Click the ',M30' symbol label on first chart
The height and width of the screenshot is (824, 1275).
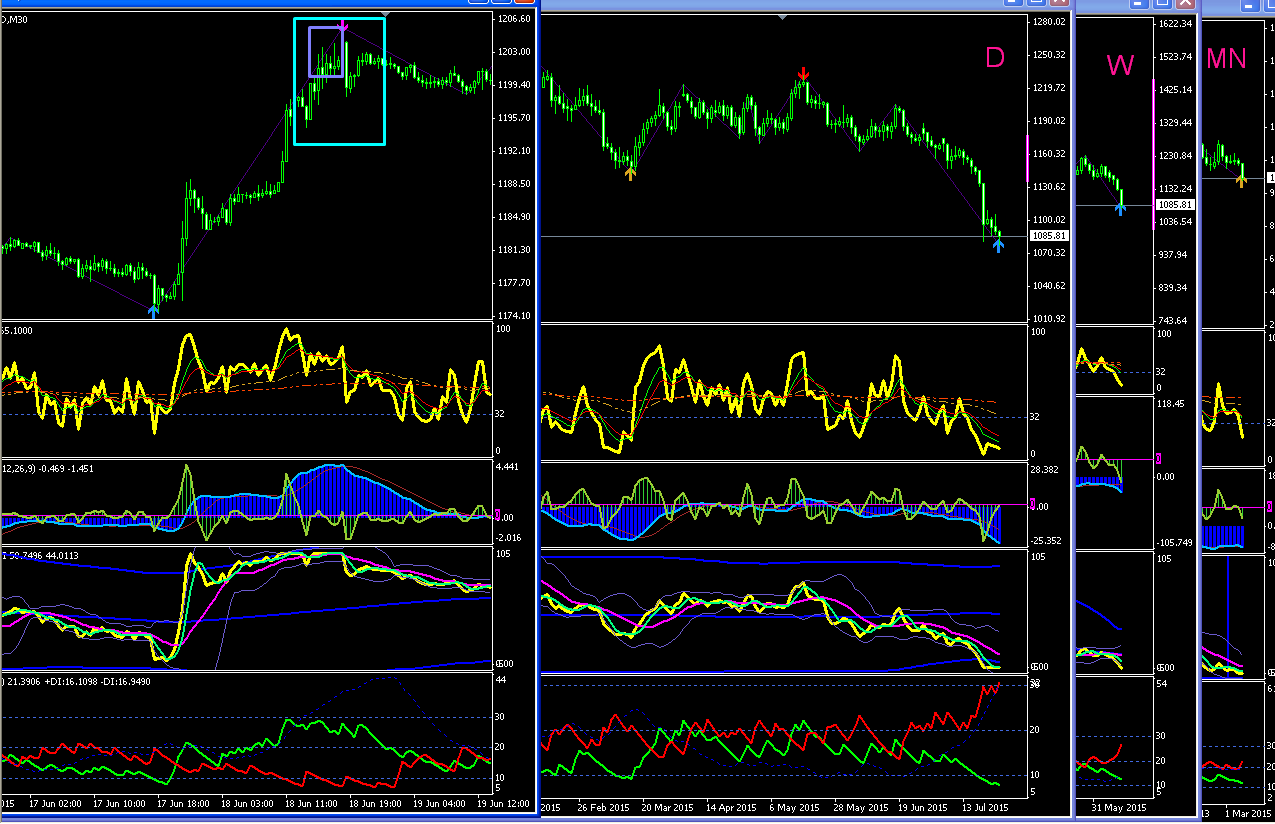pyautogui.click(x=16, y=19)
